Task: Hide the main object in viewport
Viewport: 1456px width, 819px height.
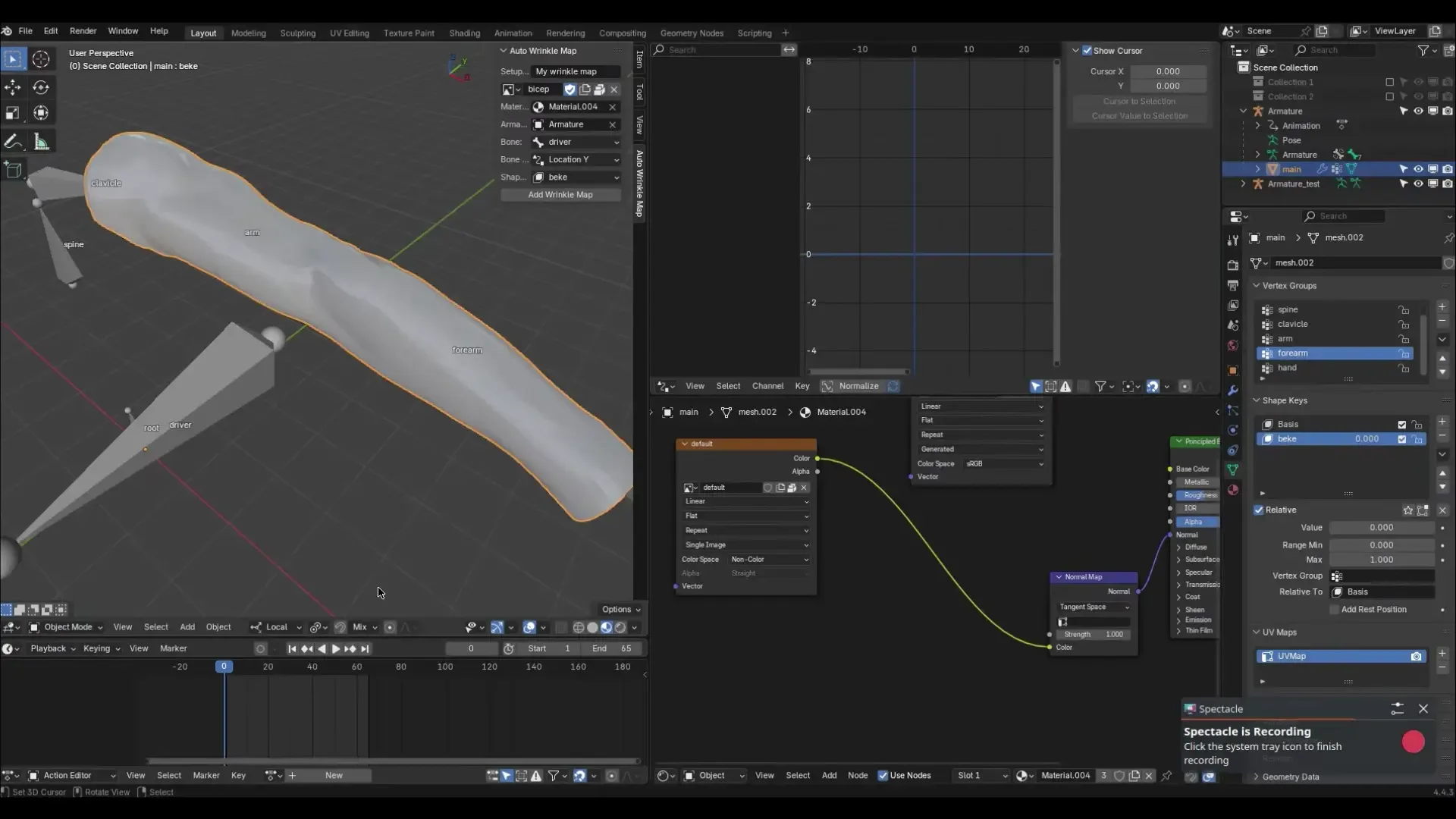Action: 1418,169
